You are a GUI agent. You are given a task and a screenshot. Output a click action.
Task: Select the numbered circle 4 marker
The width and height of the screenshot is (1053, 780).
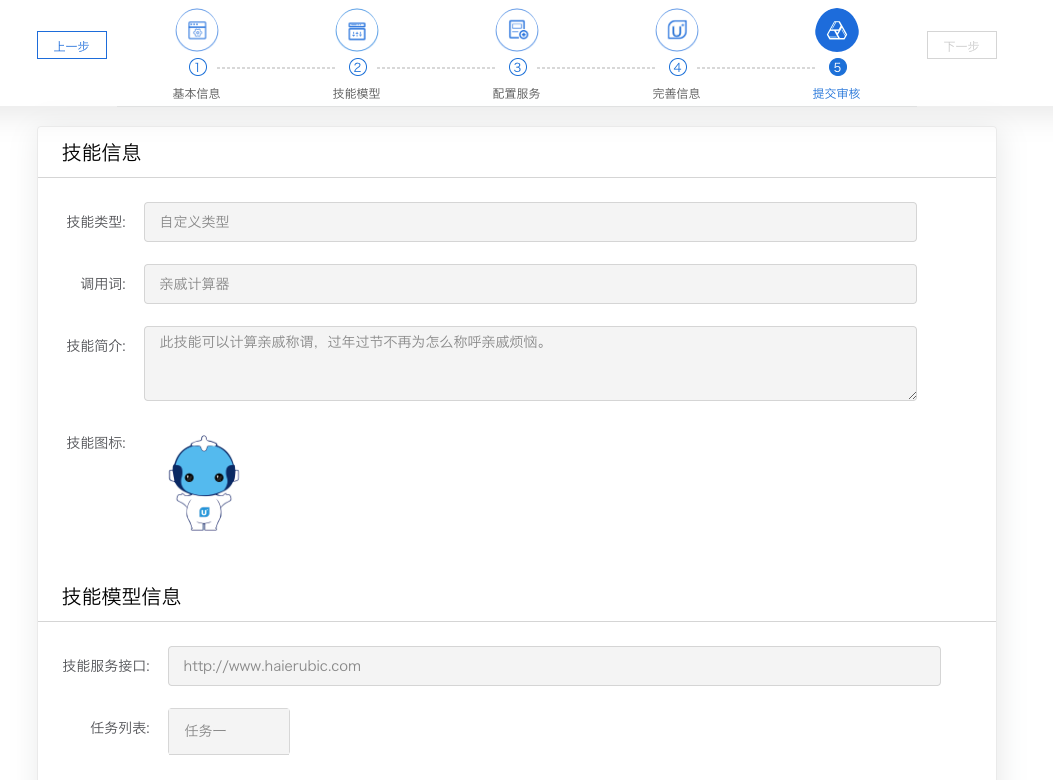pyautogui.click(x=677, y=67)
